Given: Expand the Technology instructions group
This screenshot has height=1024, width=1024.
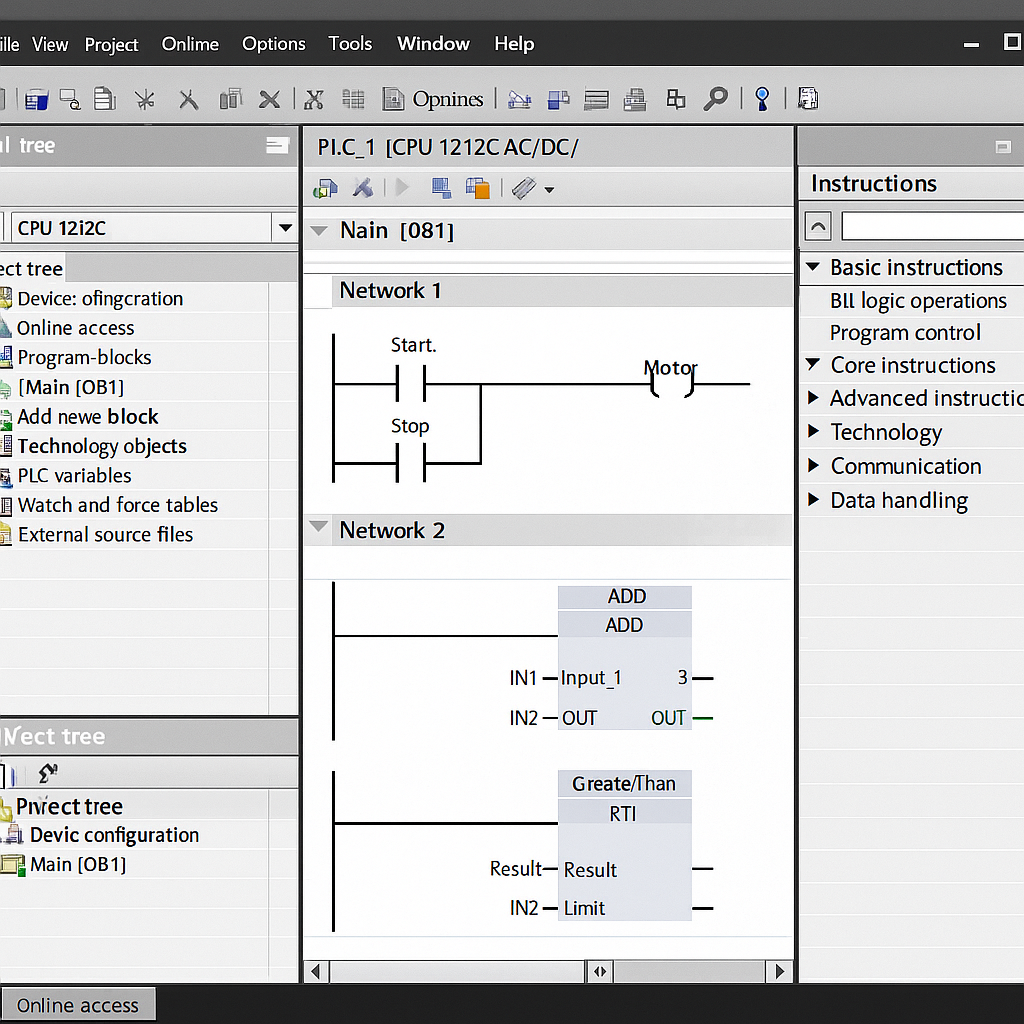Looking at the screenshot, I should point(813,432).
